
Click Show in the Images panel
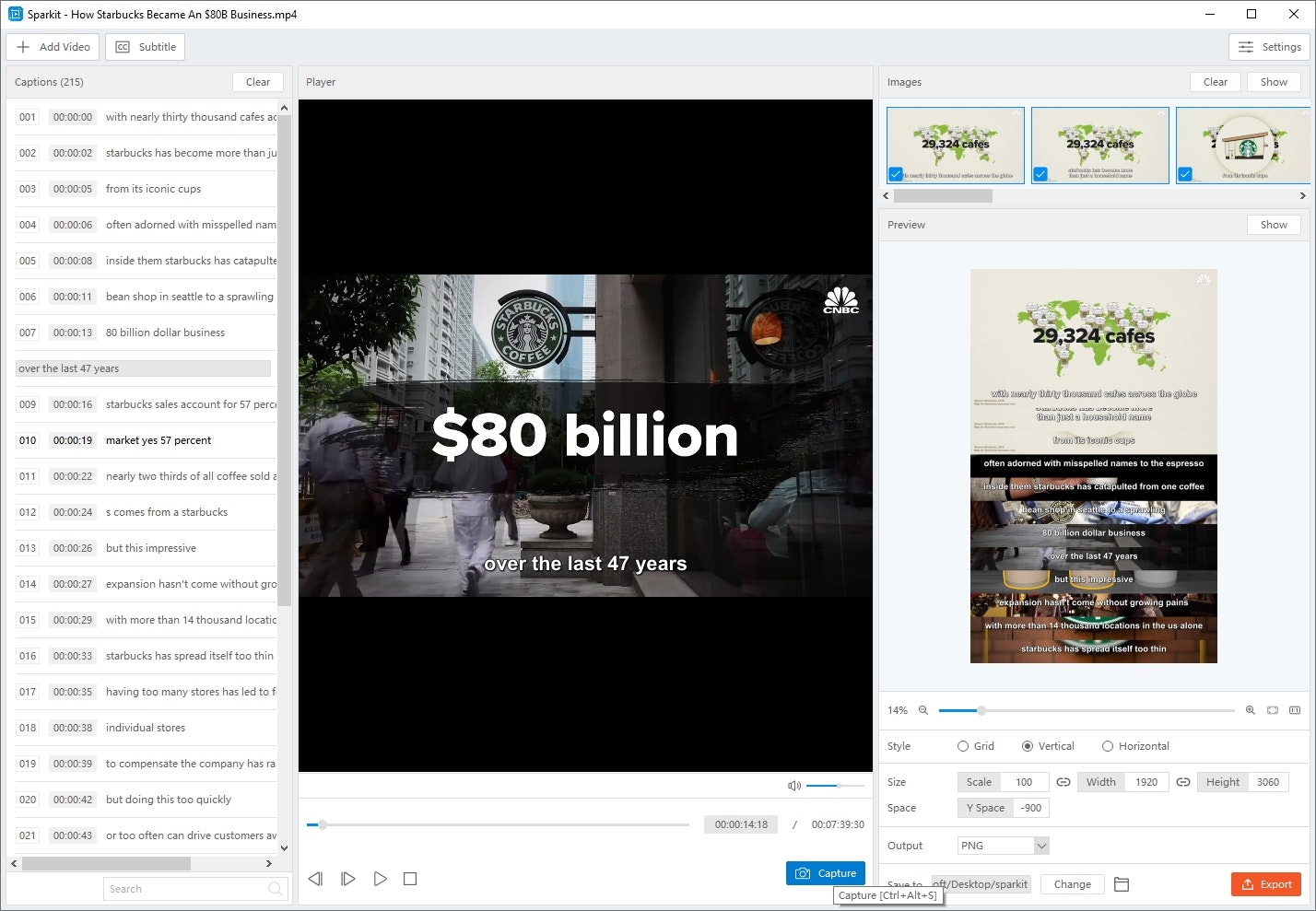coord(1274,82)
